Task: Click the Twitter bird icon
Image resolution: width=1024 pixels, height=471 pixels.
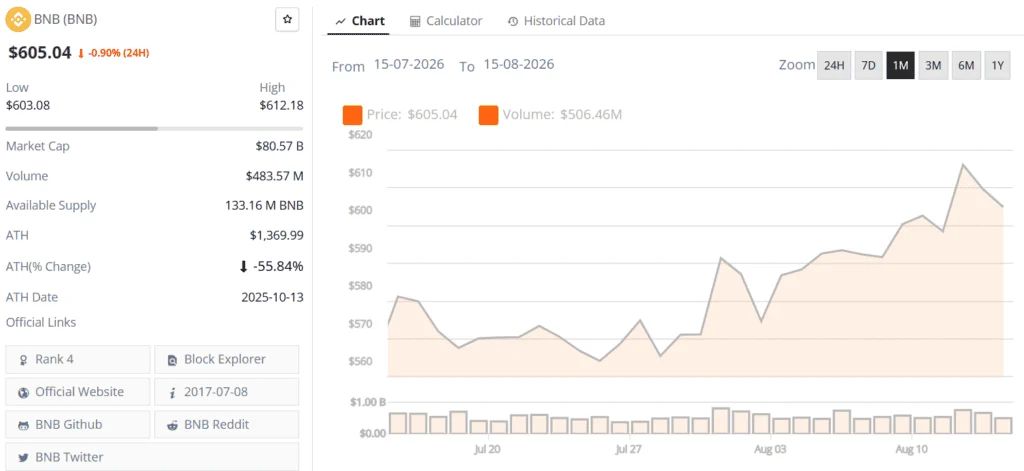Action: (x=24, y=457)
